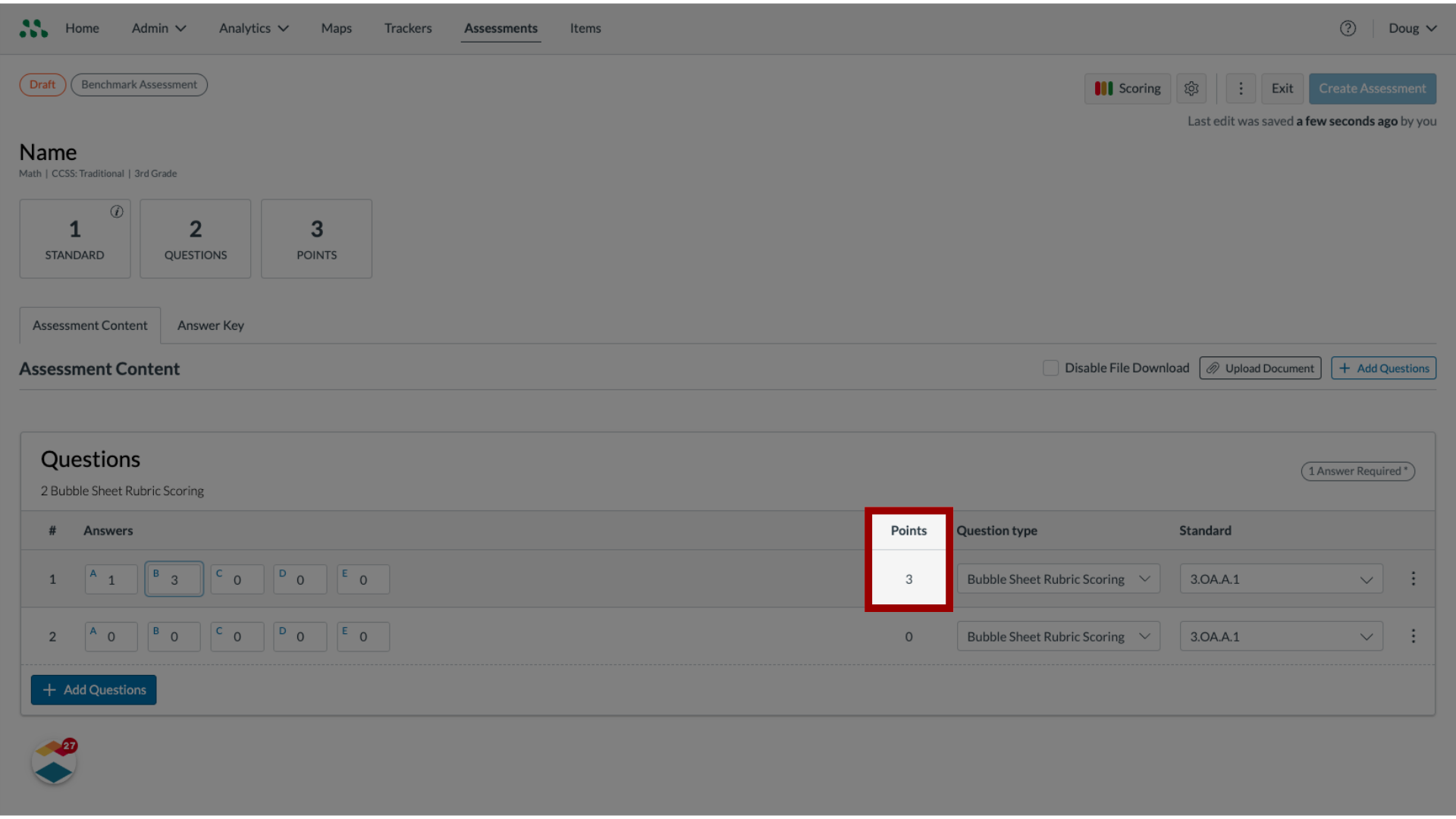This screenshot has height=819, width=1456.
Task: Click the Exit button
Action: click(x=1282, y=88)
